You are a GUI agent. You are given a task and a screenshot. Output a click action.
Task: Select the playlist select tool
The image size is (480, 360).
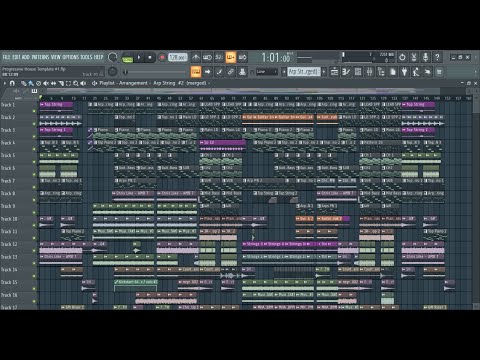coord(68,83)
